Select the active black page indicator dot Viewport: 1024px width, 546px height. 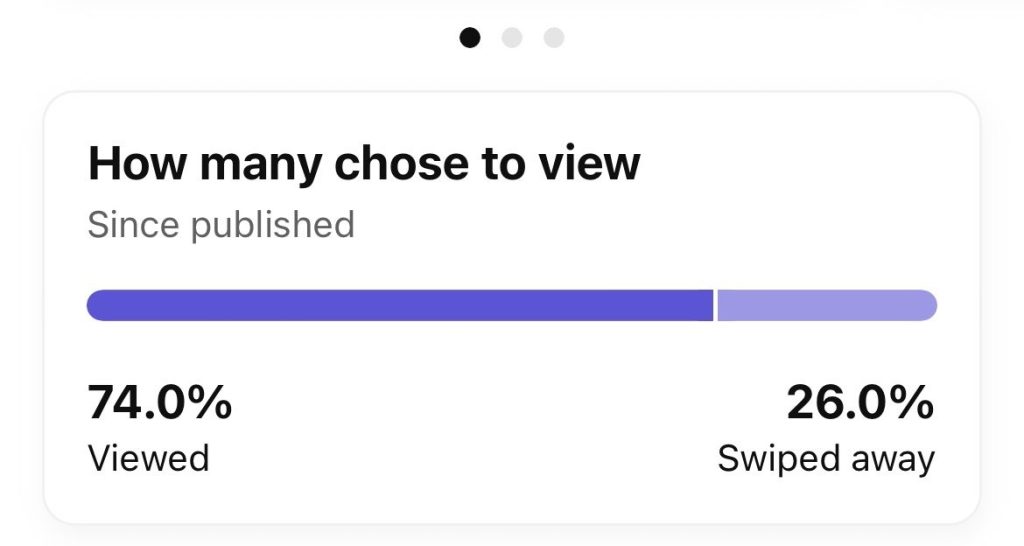point(470,38)
